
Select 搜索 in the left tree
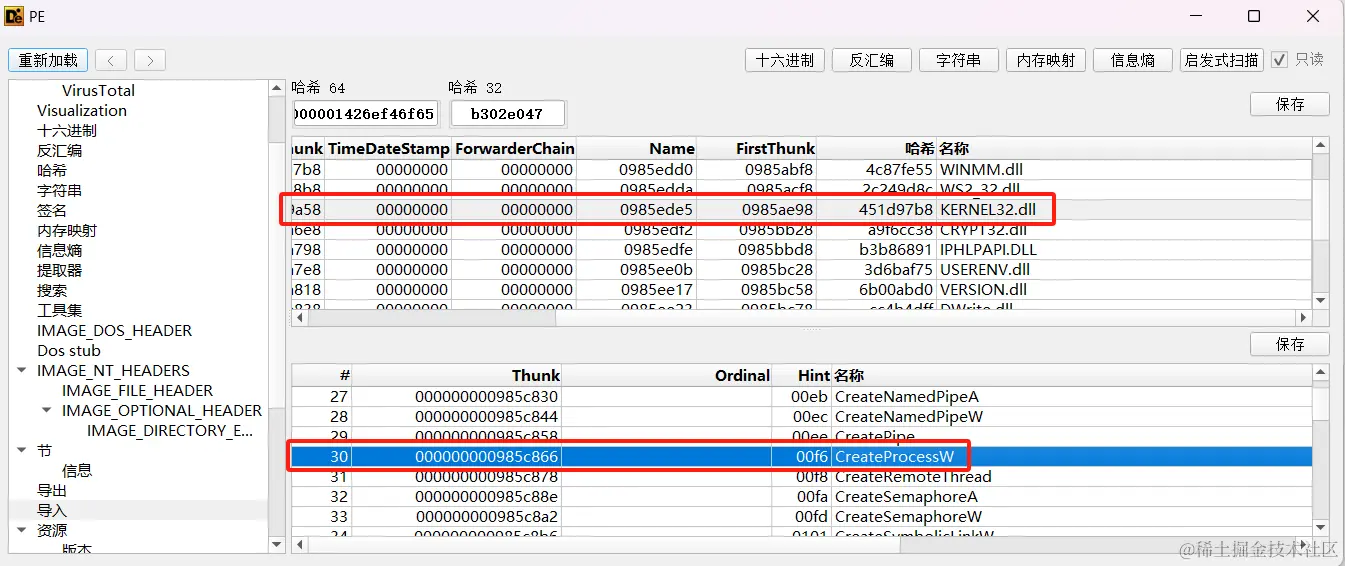pyautogui.click(x=52, y=290)
